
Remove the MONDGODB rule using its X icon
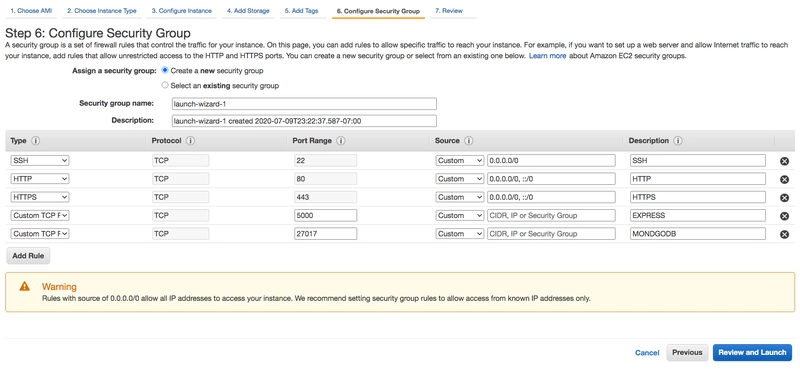click(784, 235)
